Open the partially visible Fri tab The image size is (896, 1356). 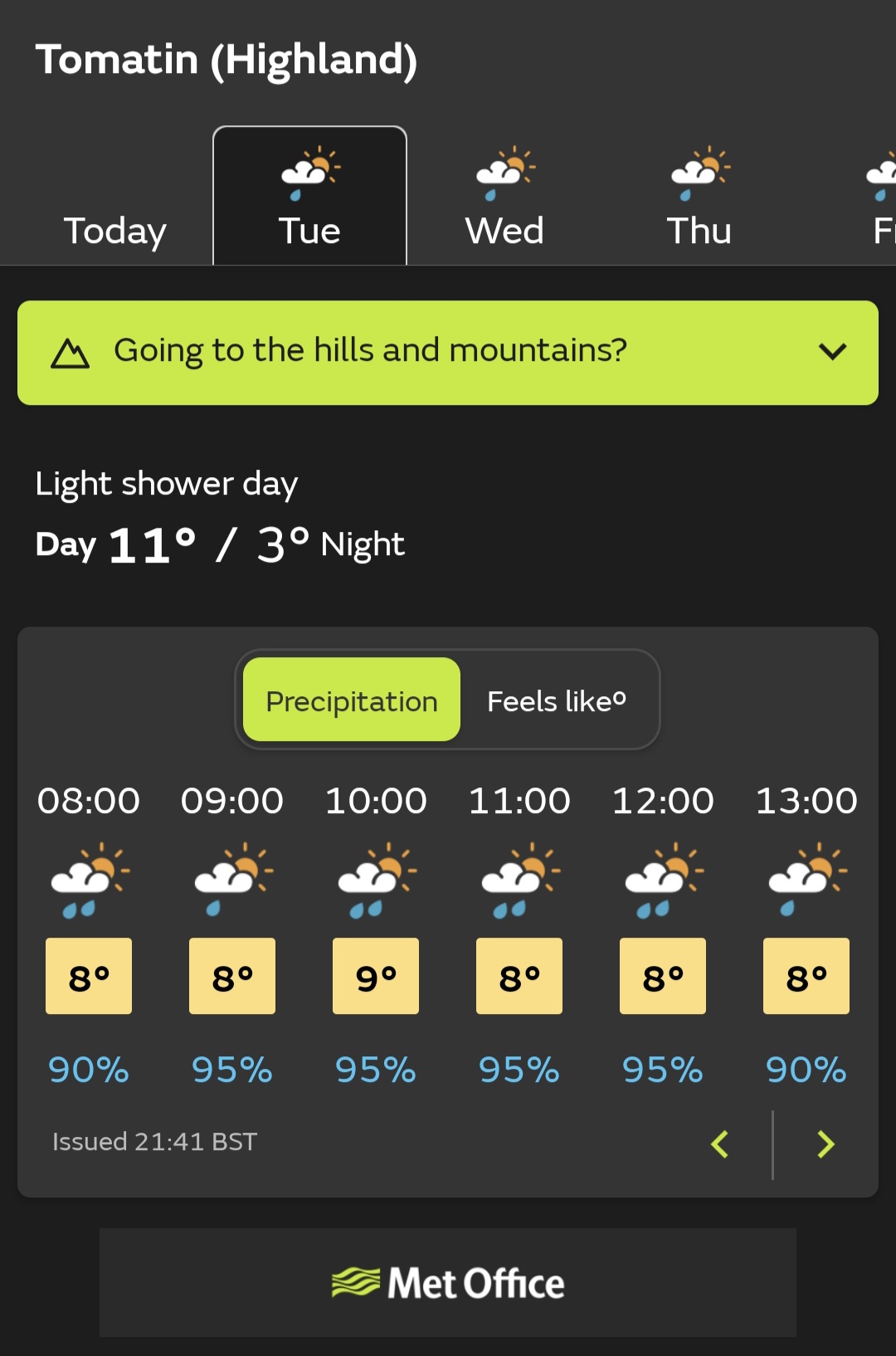(x=880, y=196)
